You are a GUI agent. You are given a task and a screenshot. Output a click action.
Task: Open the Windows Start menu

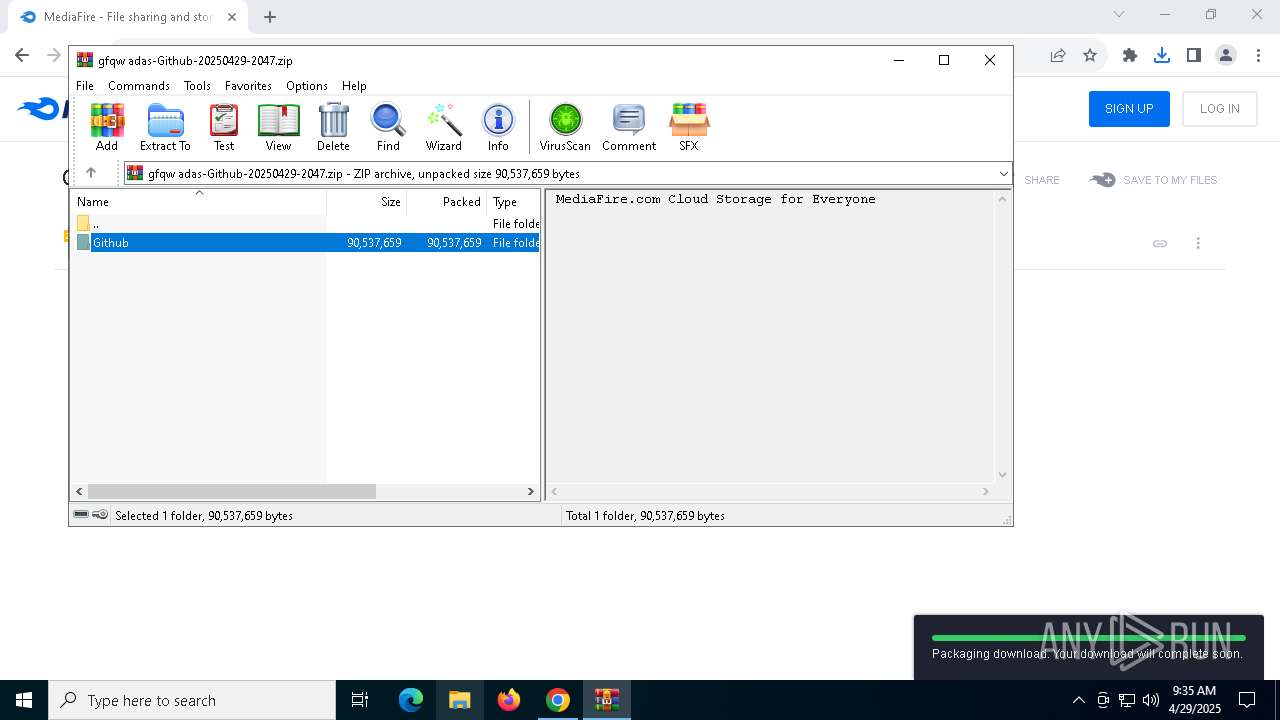pos(24,700)
